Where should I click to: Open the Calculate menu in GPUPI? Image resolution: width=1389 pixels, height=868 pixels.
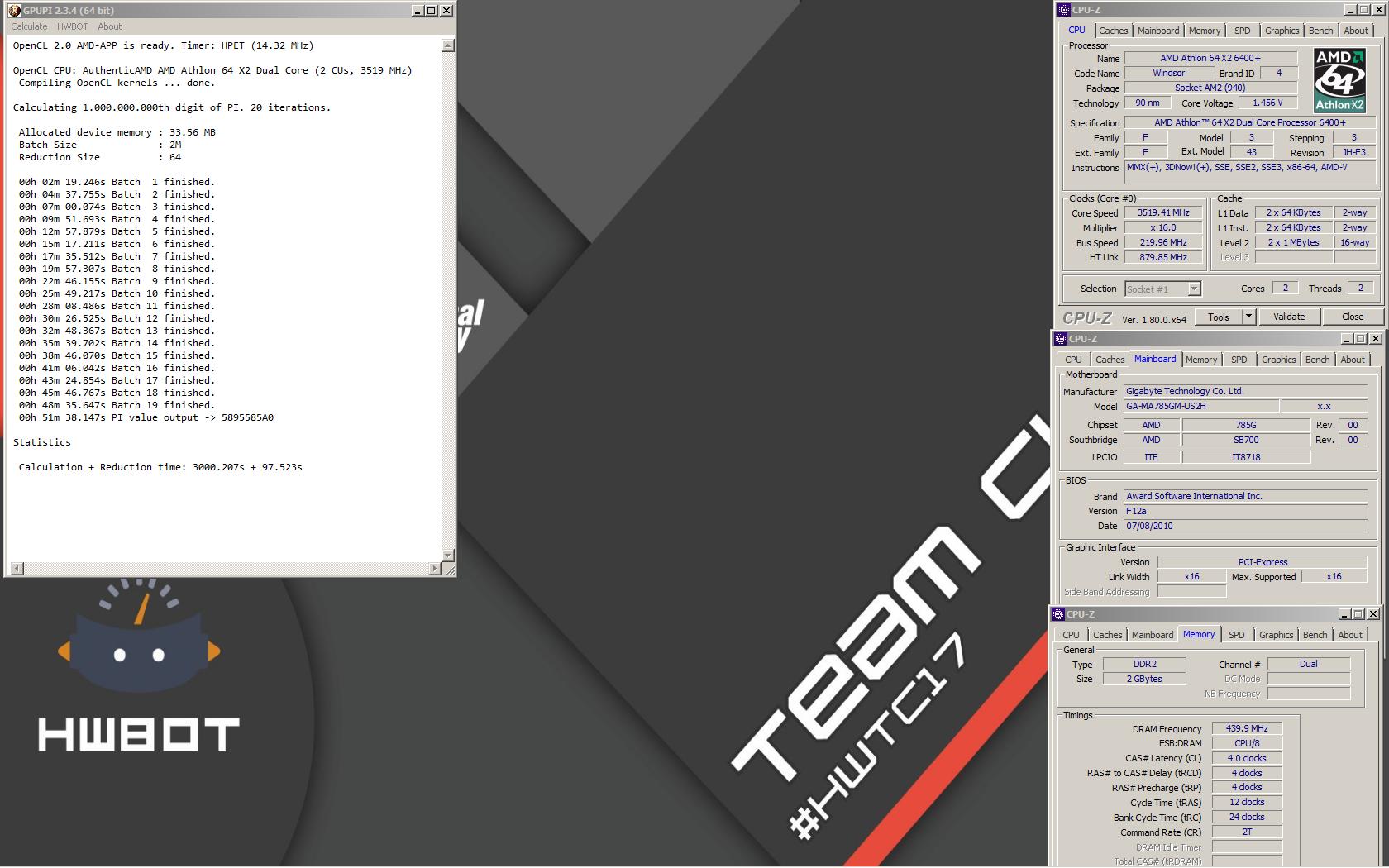pyautogui.click(x=29, y=26)
